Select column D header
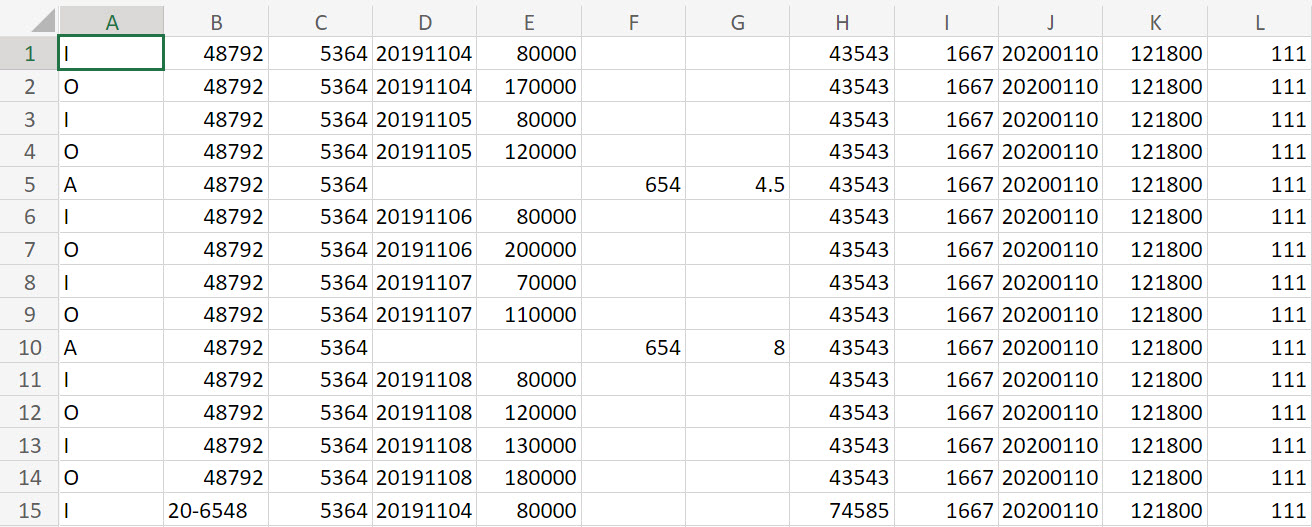 point(425,22)
